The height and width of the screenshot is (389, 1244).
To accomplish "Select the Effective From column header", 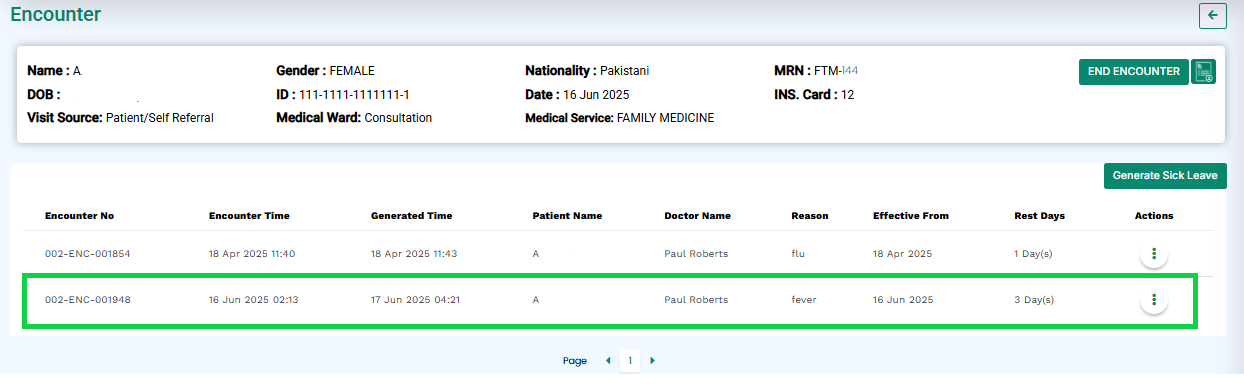I will point(911,216).
